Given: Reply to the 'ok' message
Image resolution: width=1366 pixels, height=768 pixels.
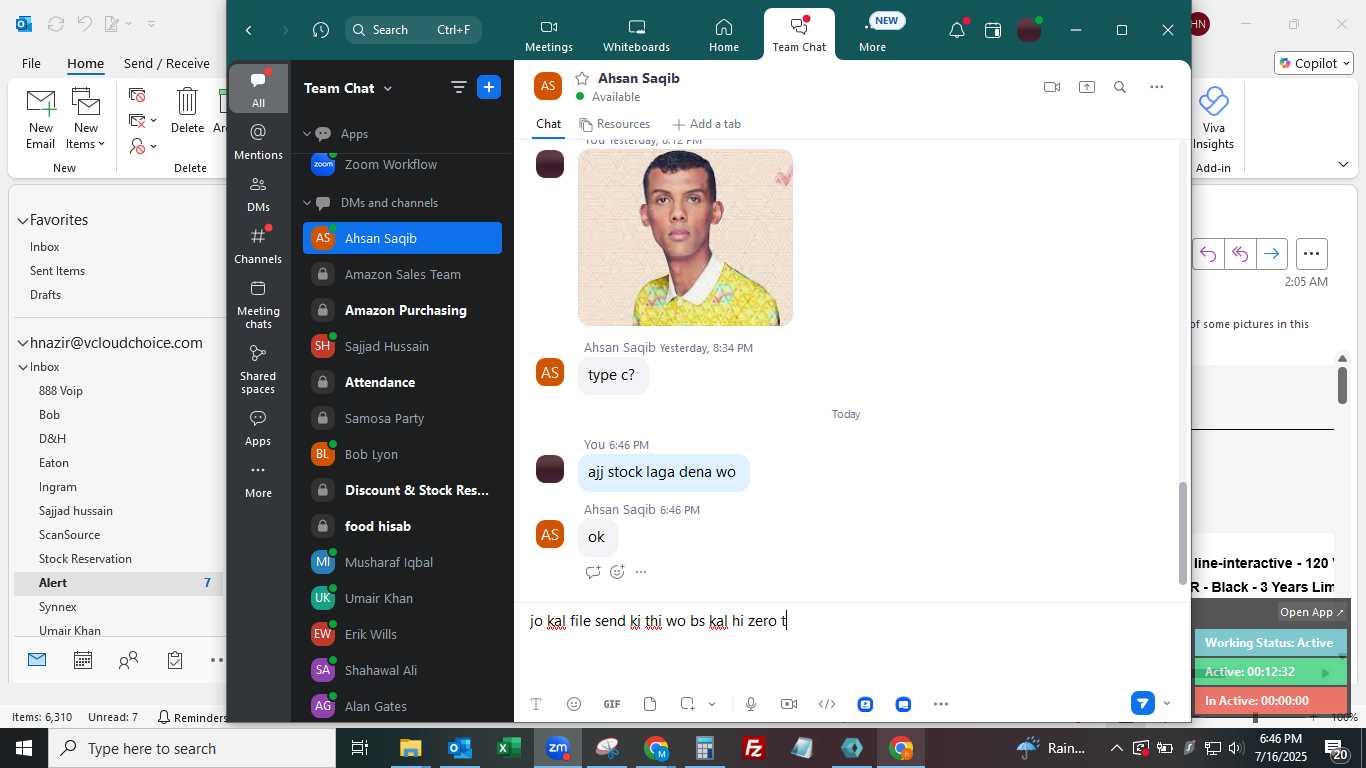Looking at the screenshot, I should pos(593,572).
